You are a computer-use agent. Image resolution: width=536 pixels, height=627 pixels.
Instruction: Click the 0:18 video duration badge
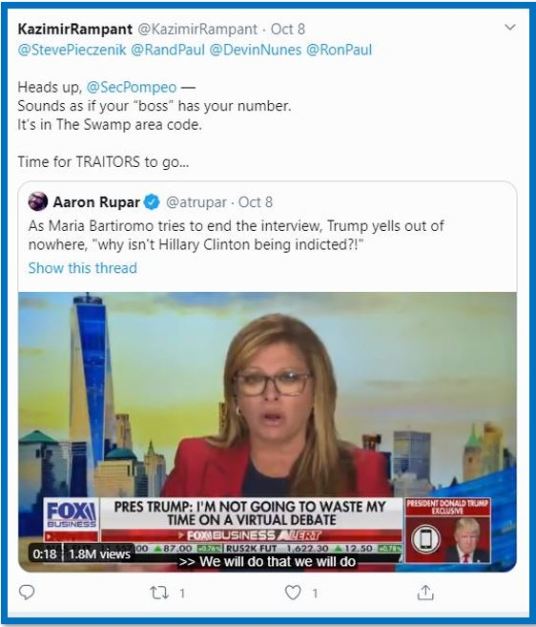45,554
